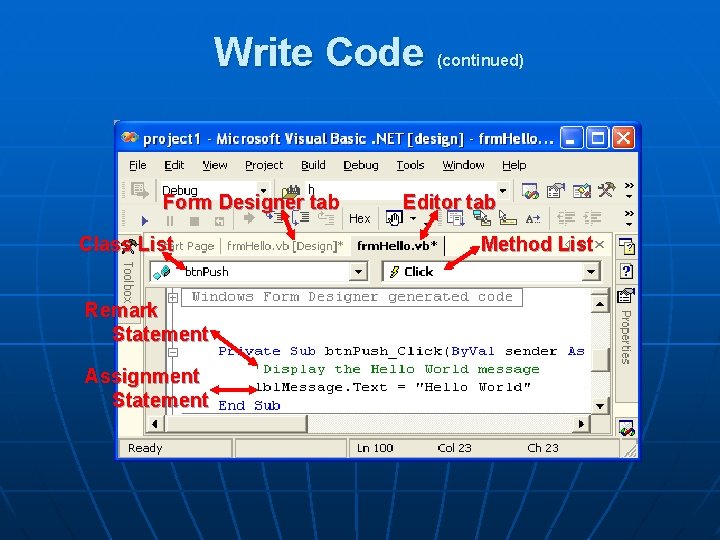Switch to frmHello.vb [Design] tab
The height and width of the screenshot is (540, 720).
[285, 246]
